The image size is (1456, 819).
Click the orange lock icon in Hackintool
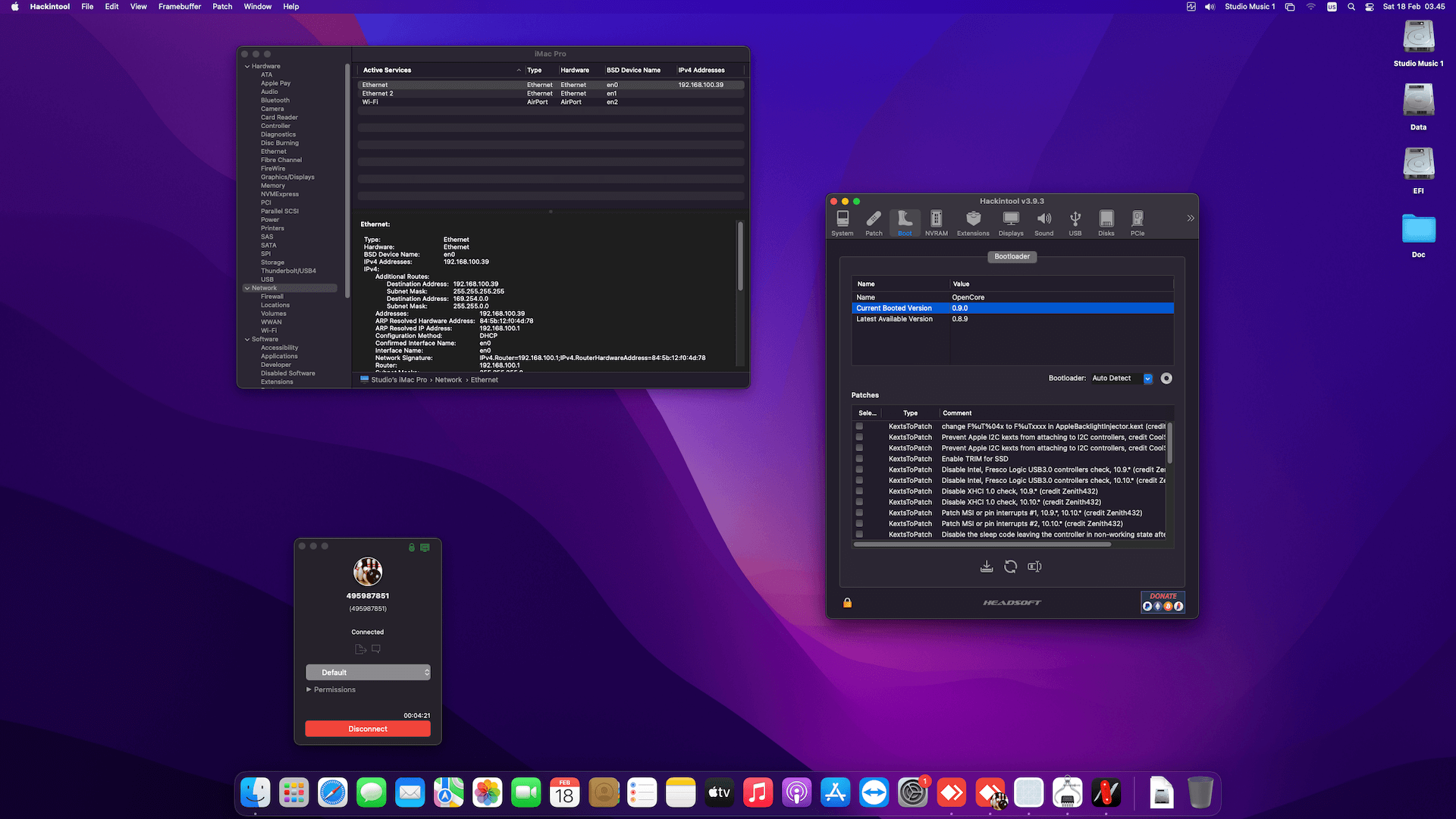point(848,603)
